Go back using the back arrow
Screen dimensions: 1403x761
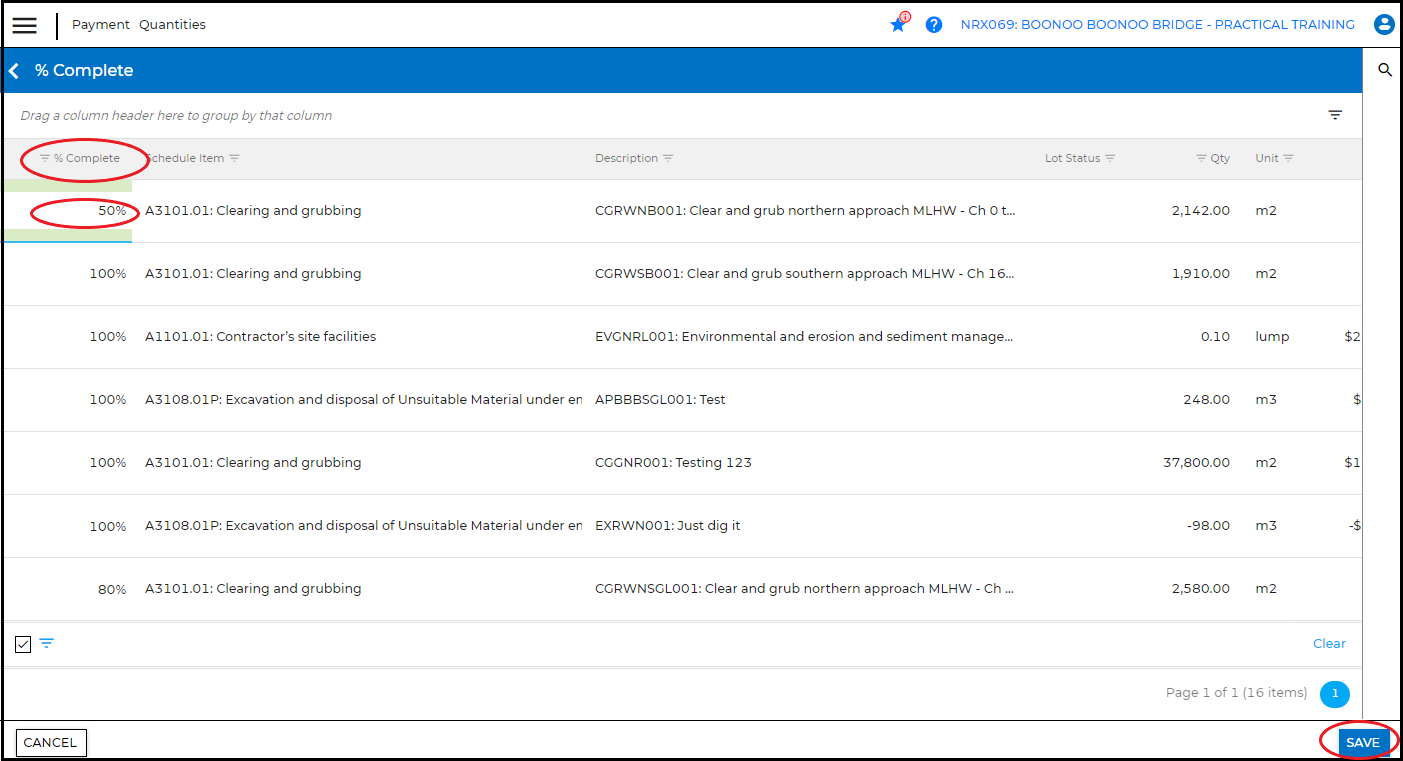13,70
